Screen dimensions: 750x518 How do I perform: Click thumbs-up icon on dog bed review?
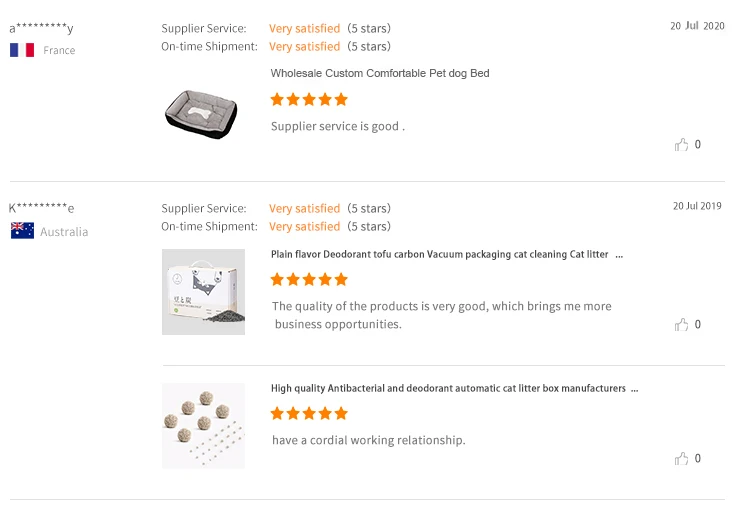tap(682, 145)
